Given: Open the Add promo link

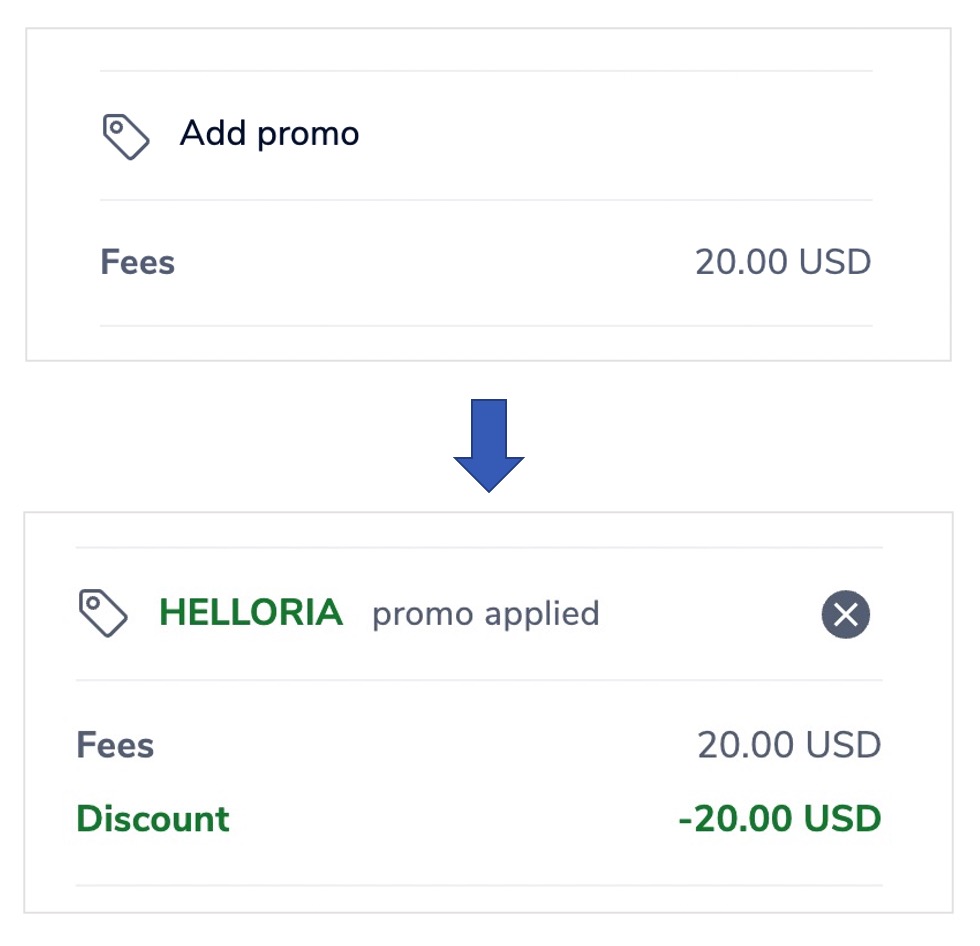Looking at the screenshot, I should 269,133.
